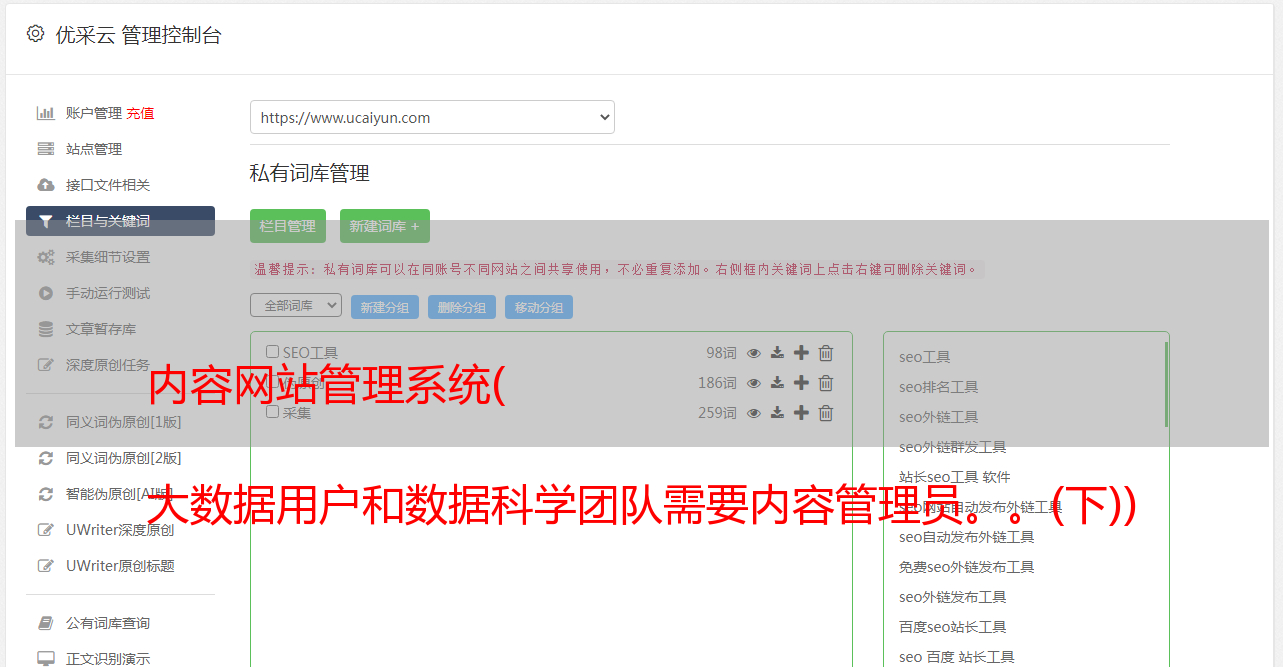Open UWriter原创标题 menu item
Screen dimensions: 1283x667
(120, 566)
